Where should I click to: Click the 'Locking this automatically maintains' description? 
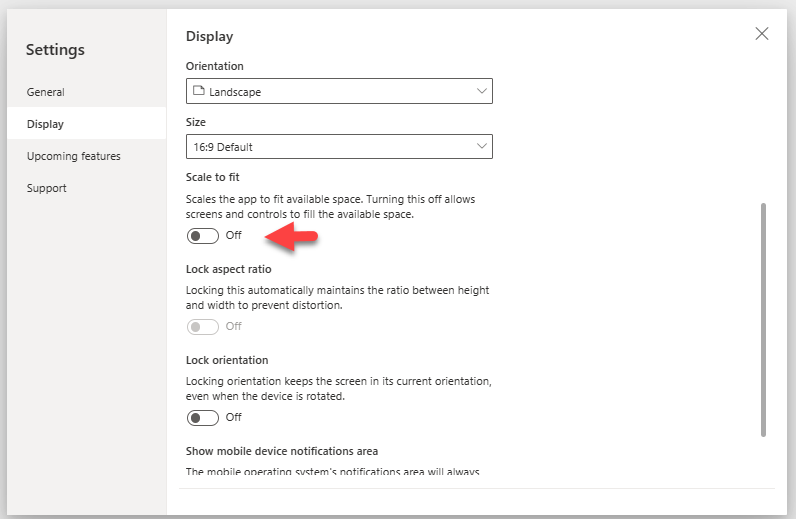[338, 298]
